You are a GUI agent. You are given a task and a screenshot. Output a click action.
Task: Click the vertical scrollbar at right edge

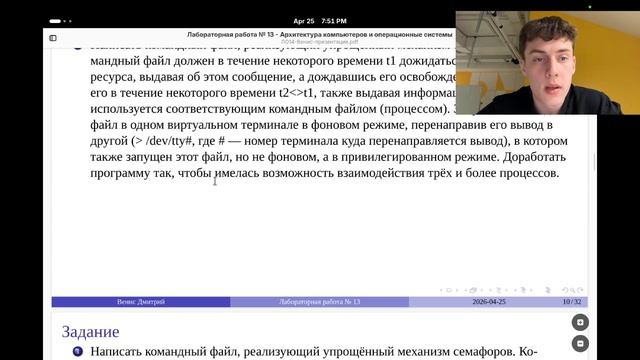pos(594,162)
